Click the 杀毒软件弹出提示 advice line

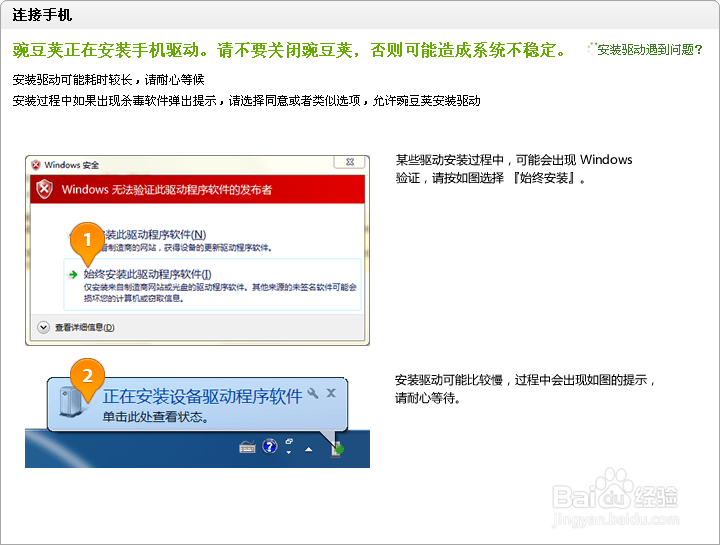[x=247, y=101]
